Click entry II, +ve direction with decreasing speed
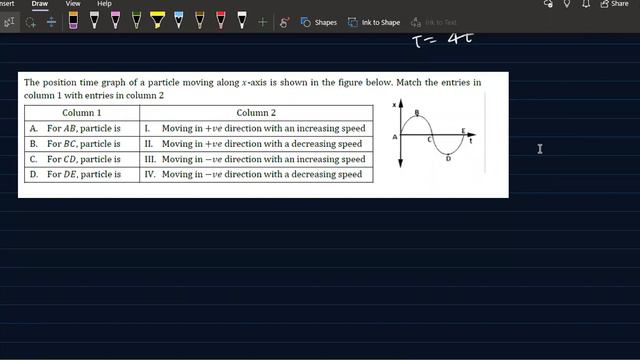This screenshot has width=640, height=360. pos(256,144)
